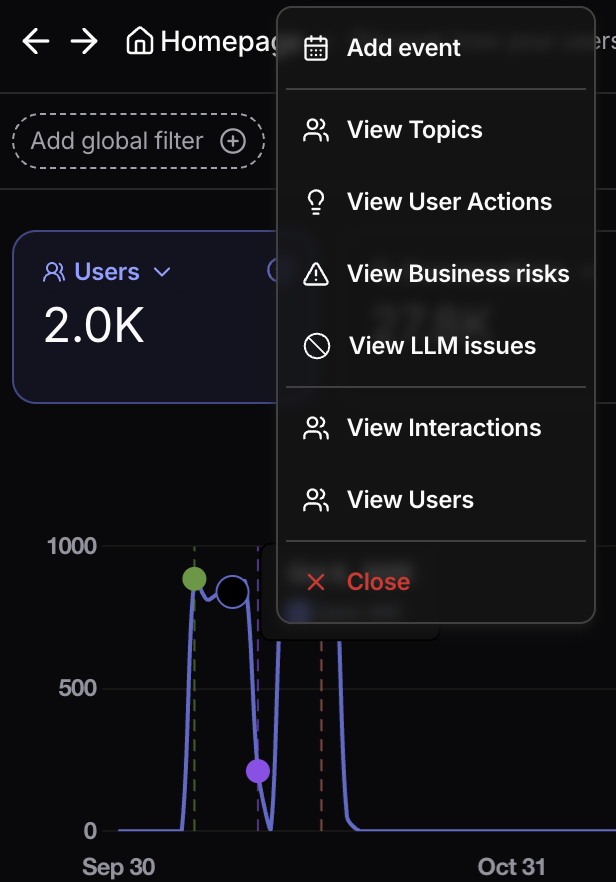Select the people icon next to View Topics
616x882 pixels.
(x=316, y=130)
